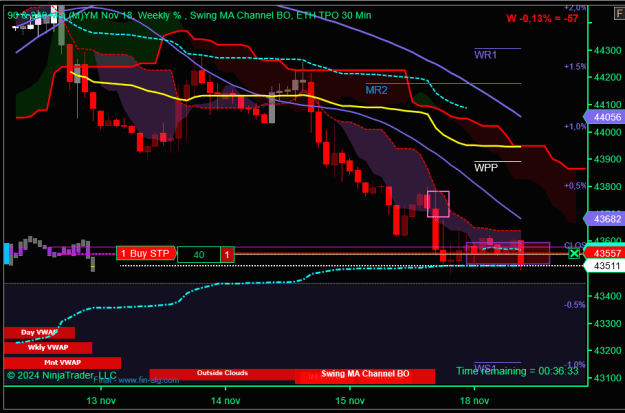
Task: Select the WS1 pivot level label
Action: [485, 367]
